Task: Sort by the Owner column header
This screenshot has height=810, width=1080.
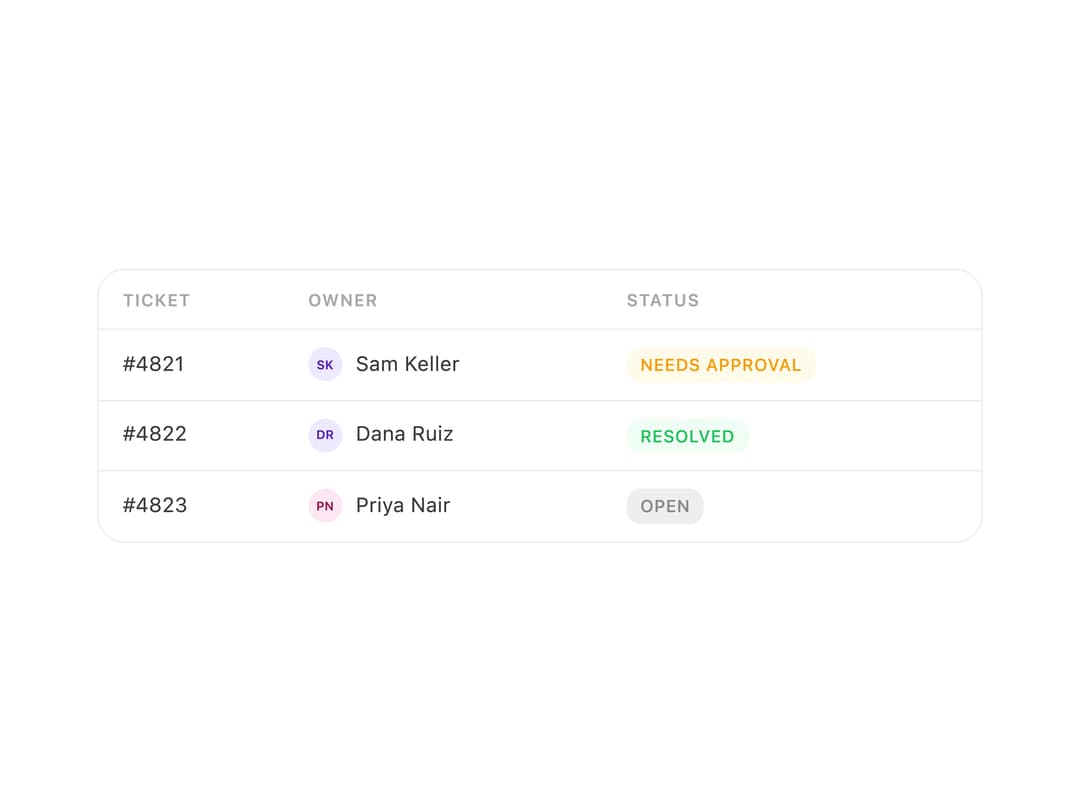Action: click(x=342, y=300)
